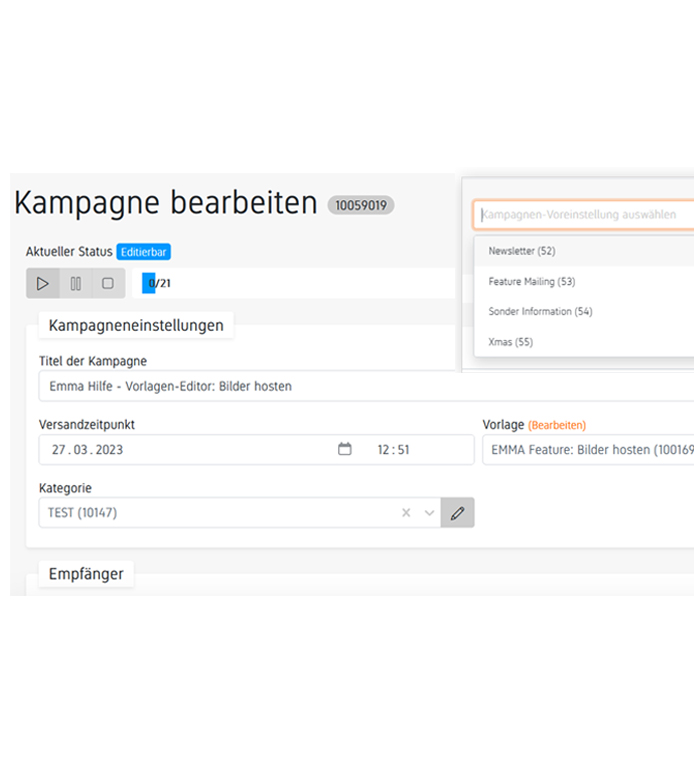Expand the Kategorie dropdown chevron
Viewport: 694px width, 777px height.
pos(430,513)
